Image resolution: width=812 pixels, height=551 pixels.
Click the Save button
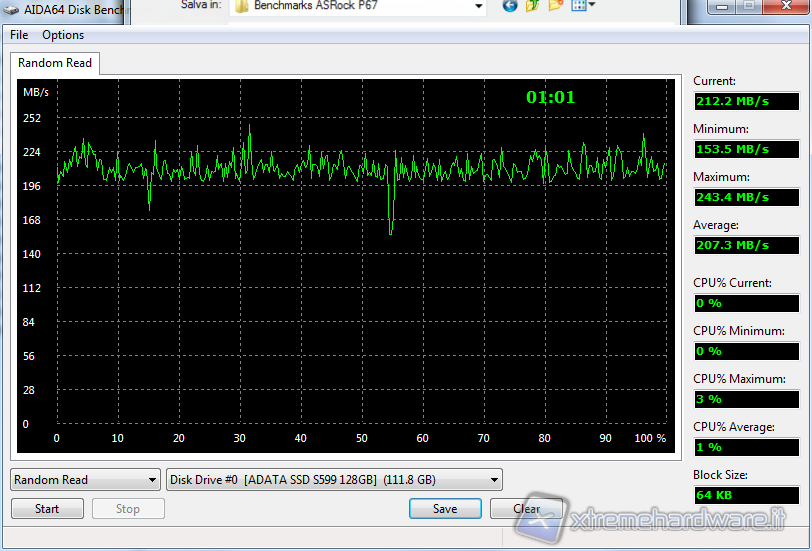tap(445, 509)
